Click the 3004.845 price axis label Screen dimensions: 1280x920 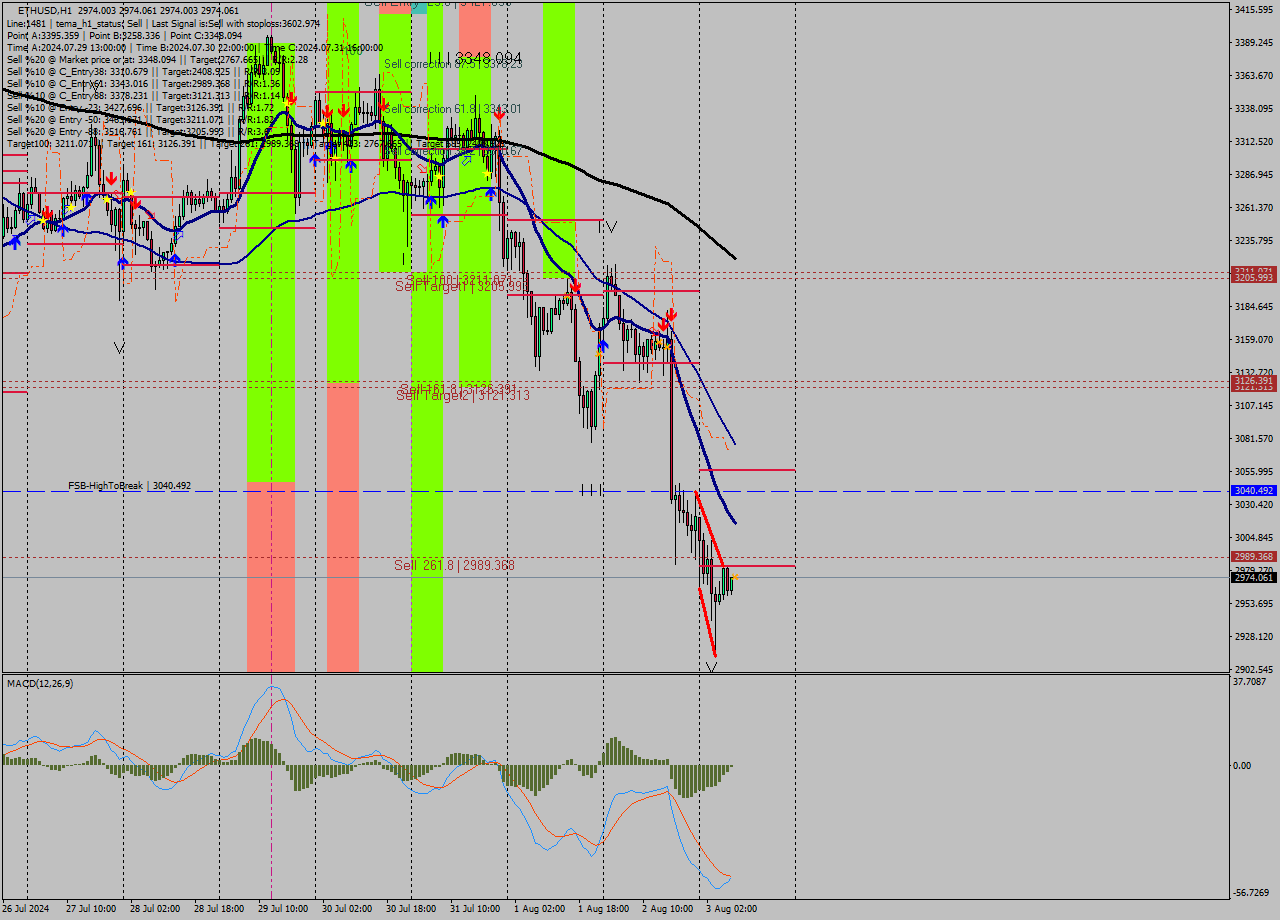point(1253,538)
